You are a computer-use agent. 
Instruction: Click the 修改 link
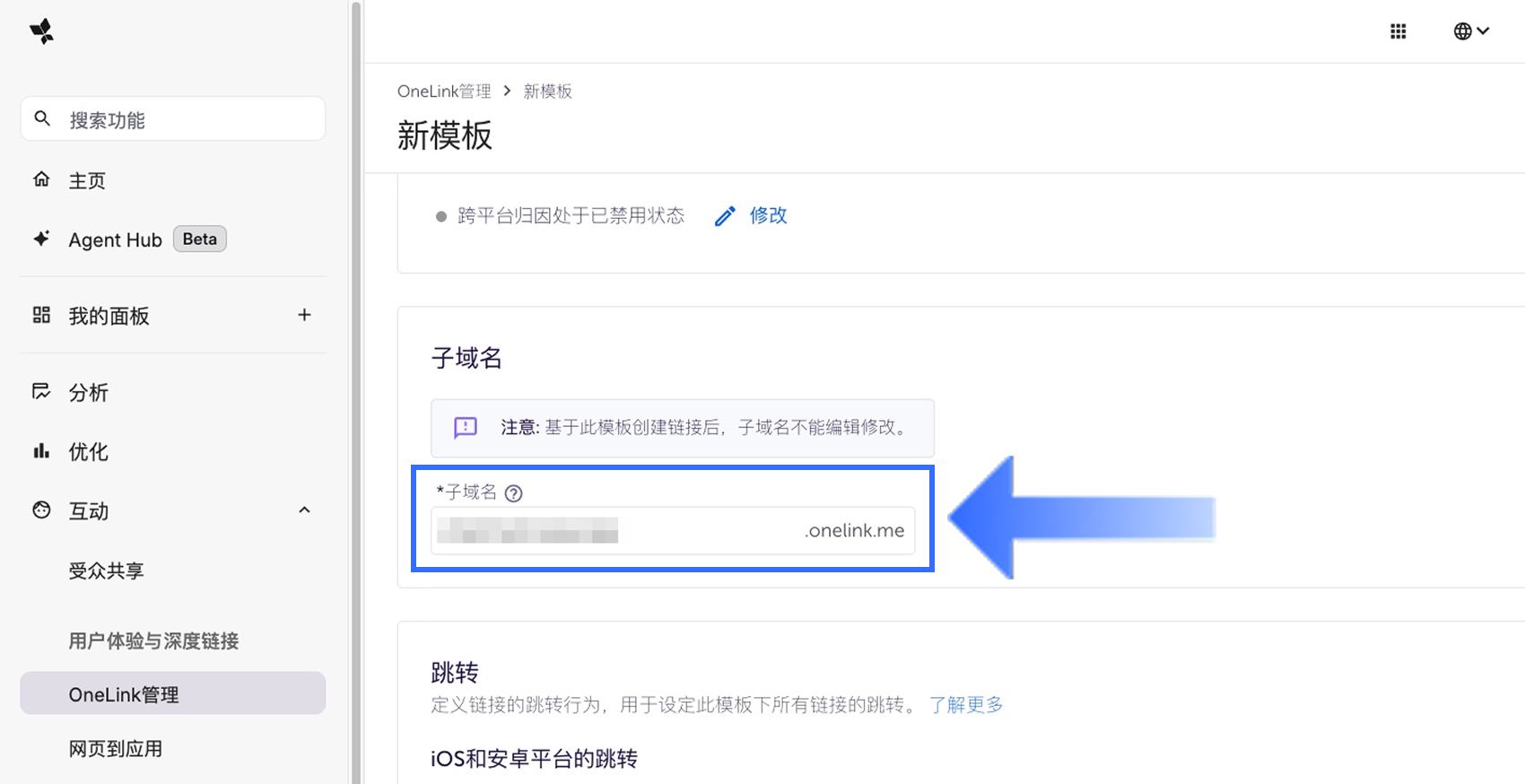pyautogui.click(x=768, y=215)
